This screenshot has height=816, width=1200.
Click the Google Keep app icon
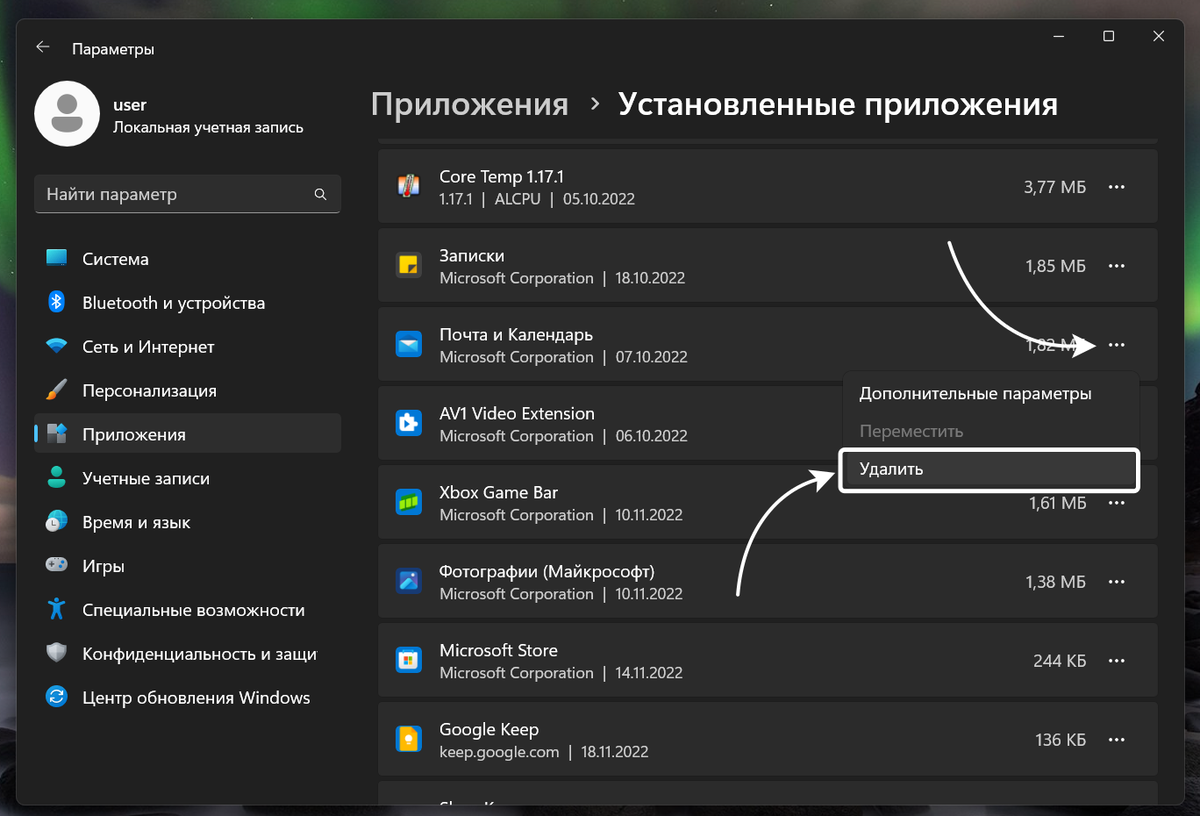408,740
